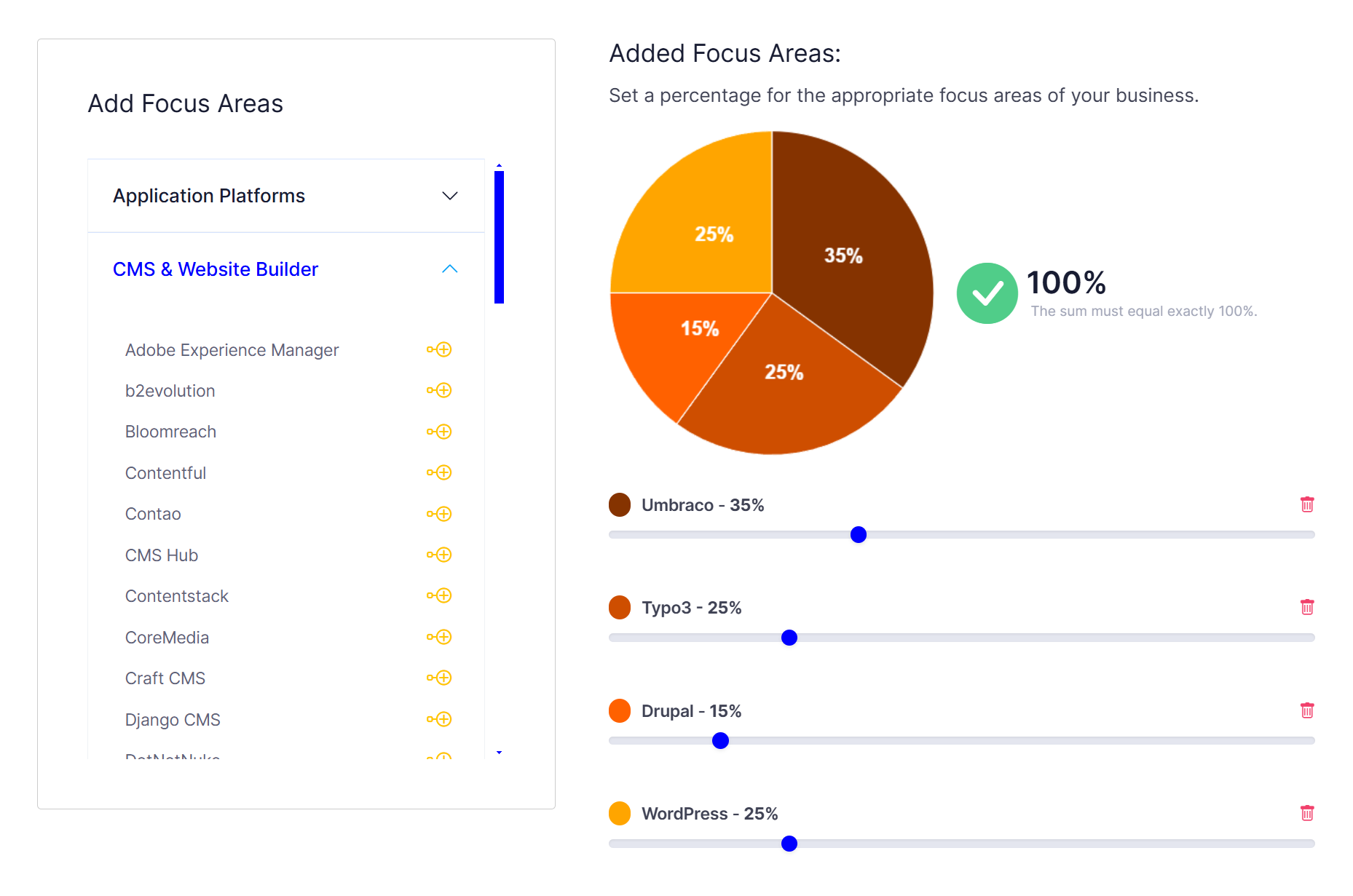Click the blue scrollbar thumb in focus list
This screenshot has width=1353, height=896.
click(x=499, y=237)
